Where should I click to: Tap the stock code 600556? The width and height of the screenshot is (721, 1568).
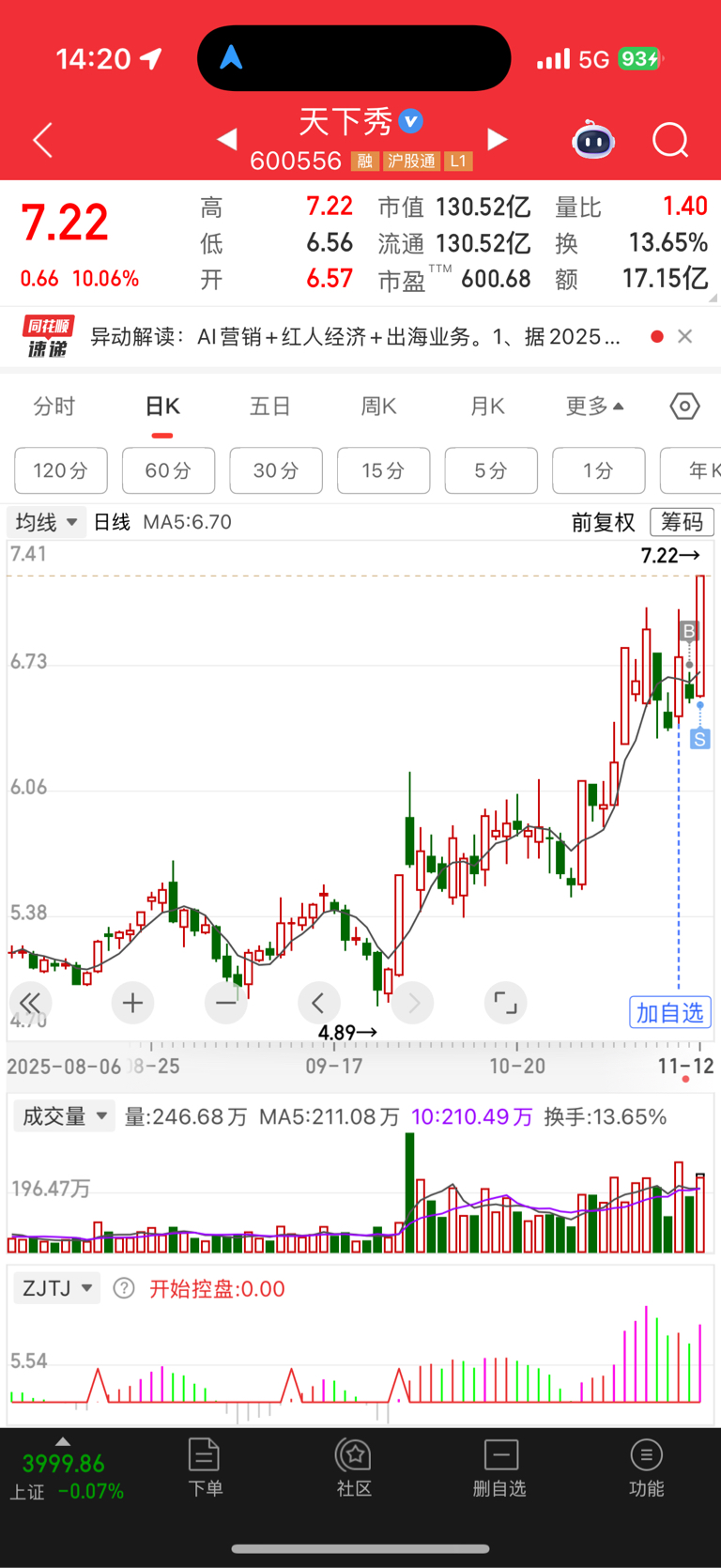point(296,161)
